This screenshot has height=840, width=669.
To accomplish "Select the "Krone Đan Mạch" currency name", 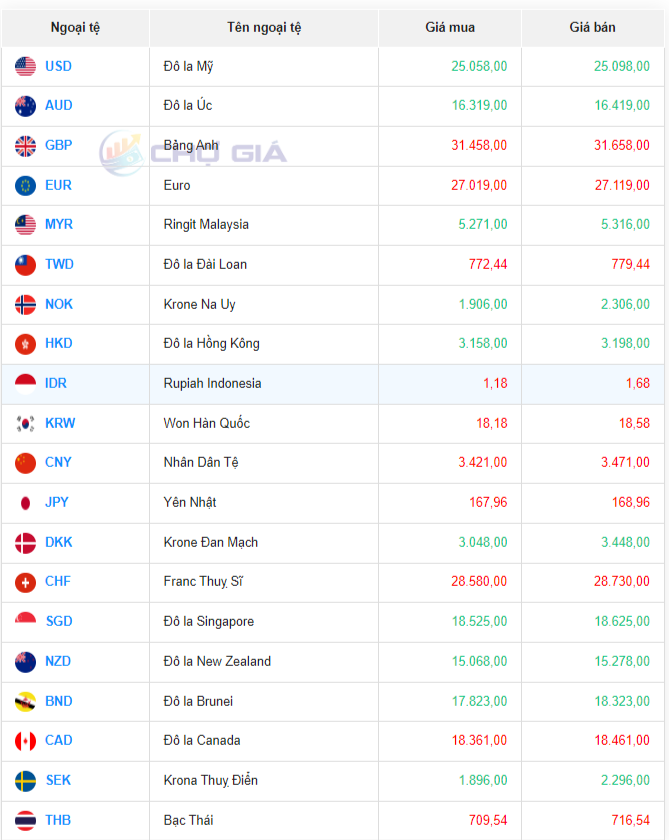I will (211, 542).
